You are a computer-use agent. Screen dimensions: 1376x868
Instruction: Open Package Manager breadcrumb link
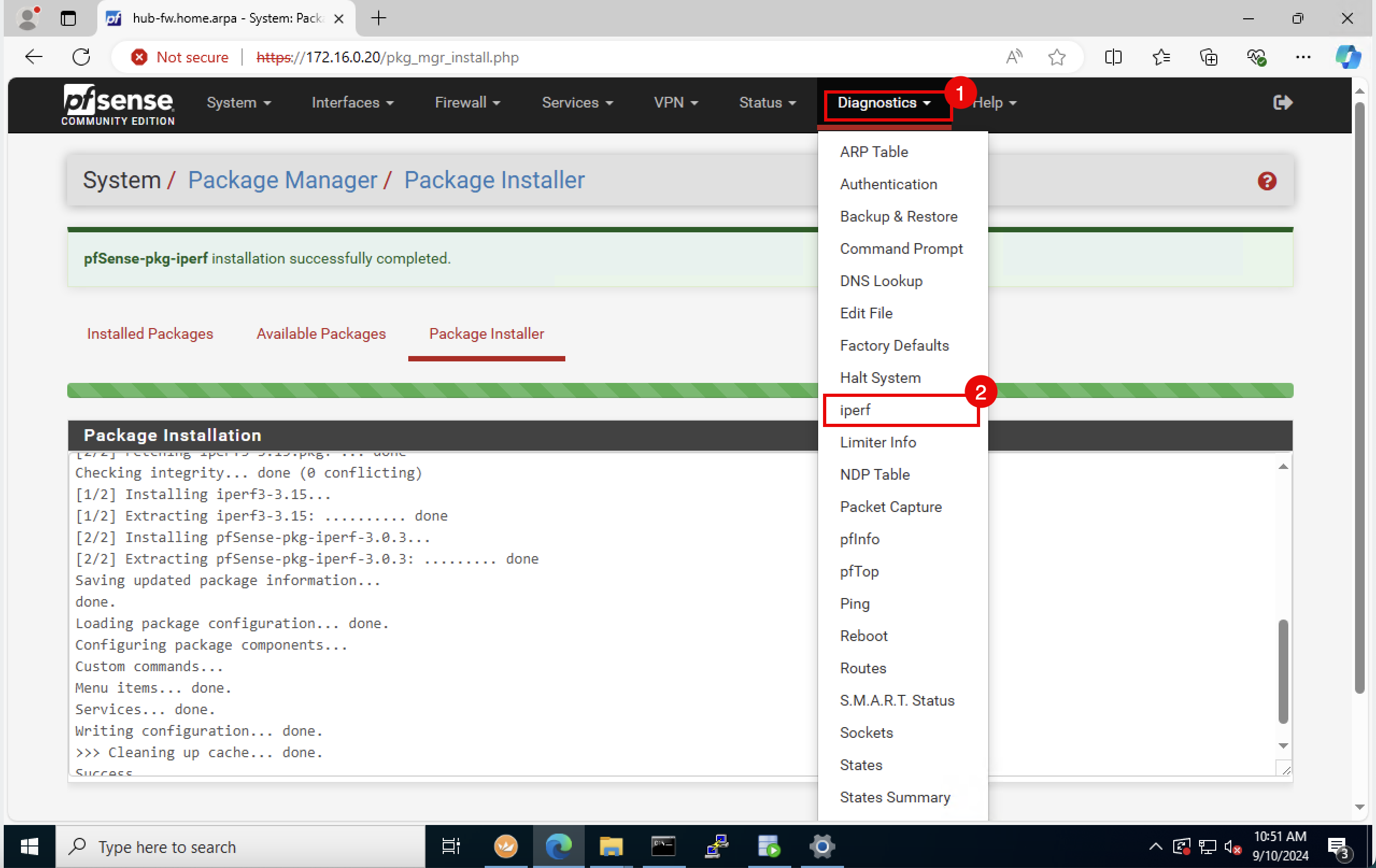coord(282,181)
